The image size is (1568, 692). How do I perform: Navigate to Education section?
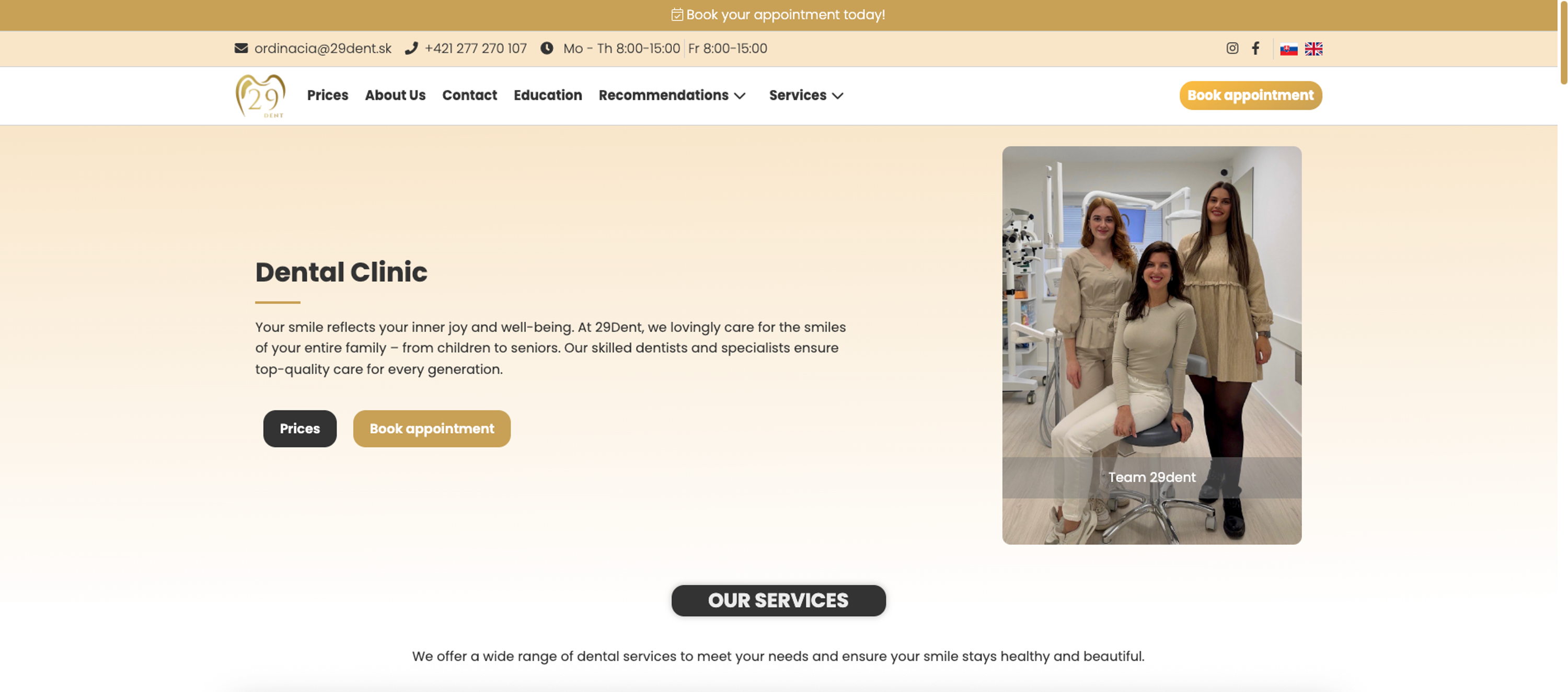[x=547, y=96]
